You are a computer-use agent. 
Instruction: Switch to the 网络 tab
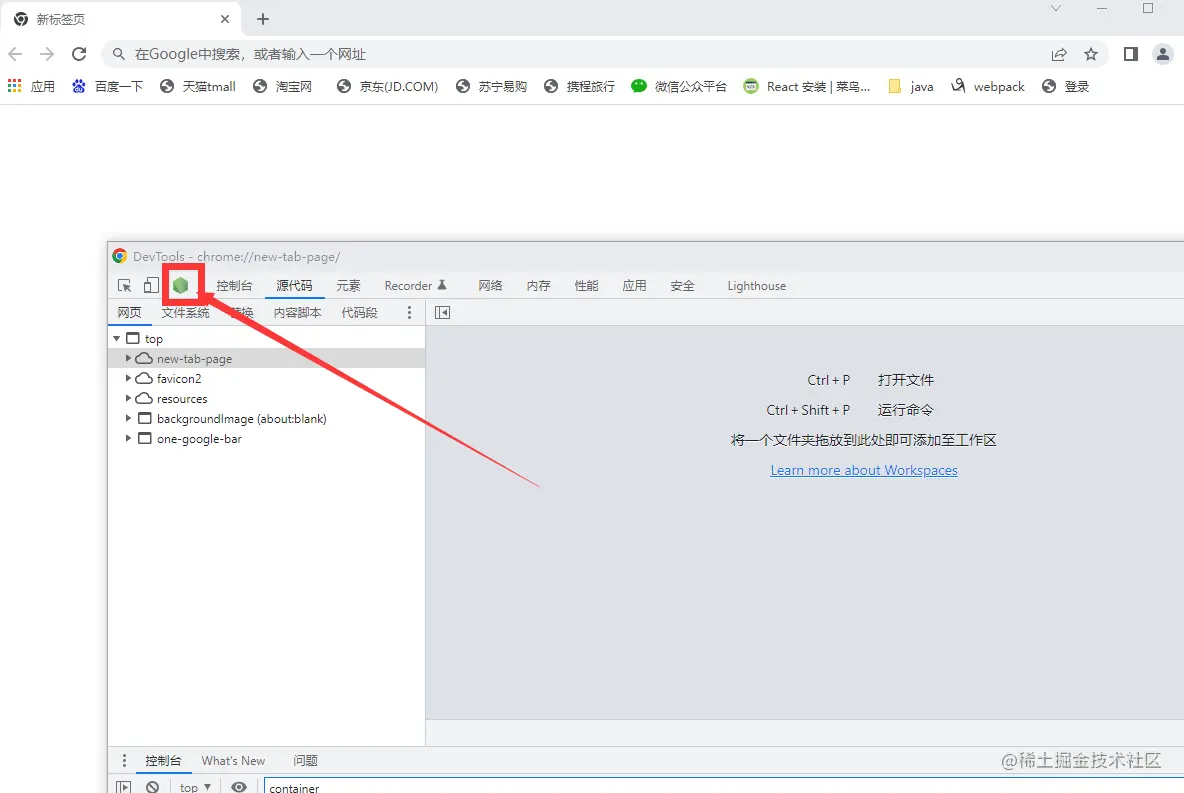(x=491, y=285)
